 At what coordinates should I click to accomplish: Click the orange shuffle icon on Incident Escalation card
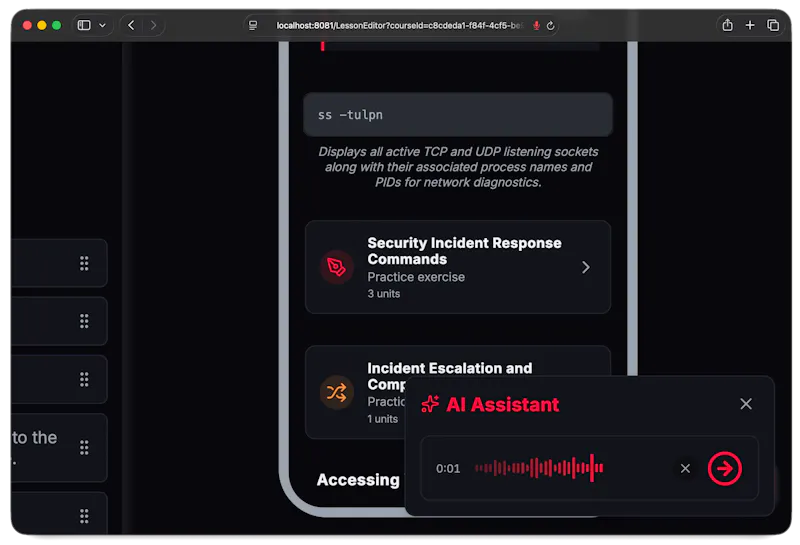tap(337, 392)
